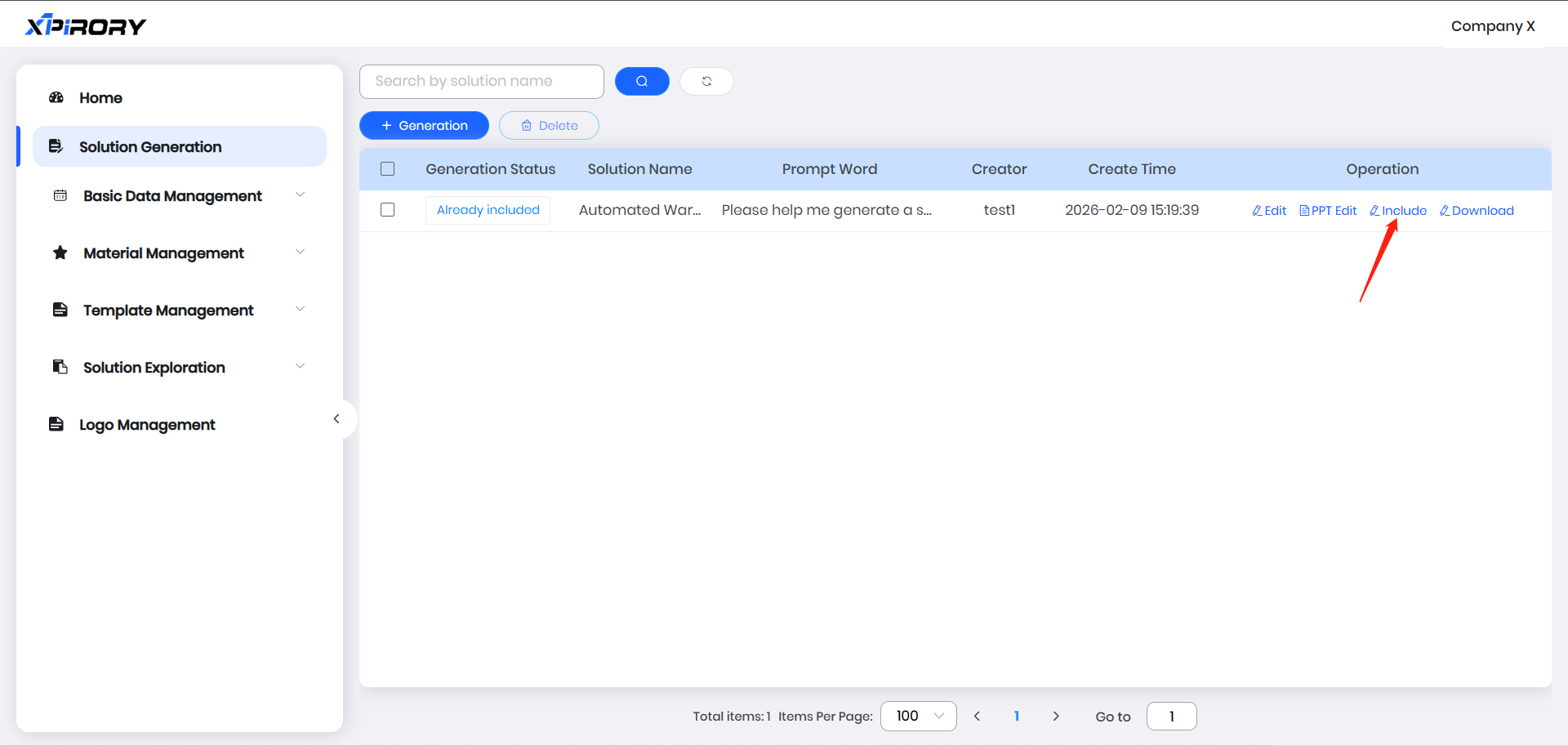Go to the previous page arrow
Viewport: 1568px width, 746px height.
coord(977,716)
